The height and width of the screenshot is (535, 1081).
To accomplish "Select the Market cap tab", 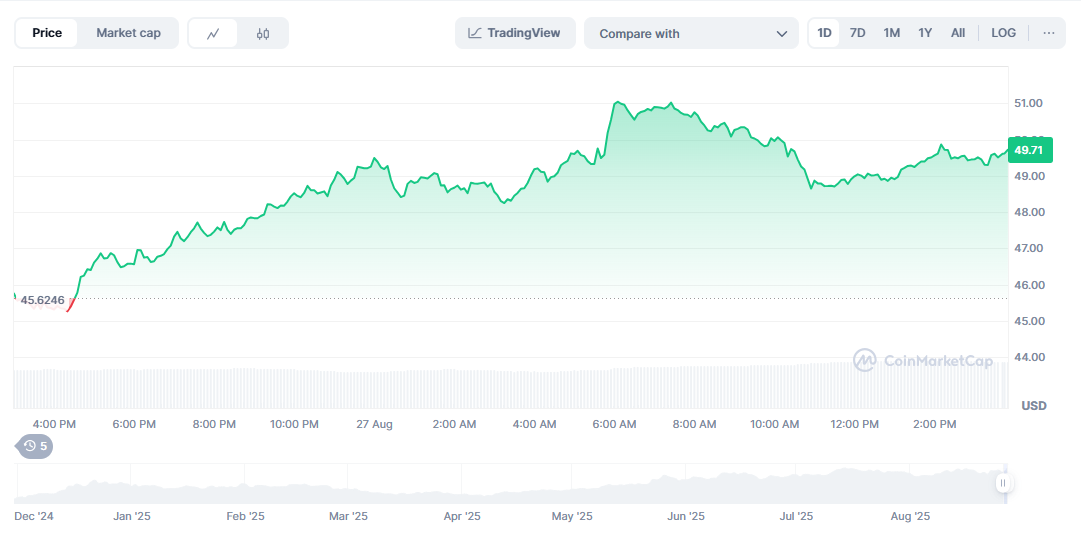I will [x=128, y=33].
